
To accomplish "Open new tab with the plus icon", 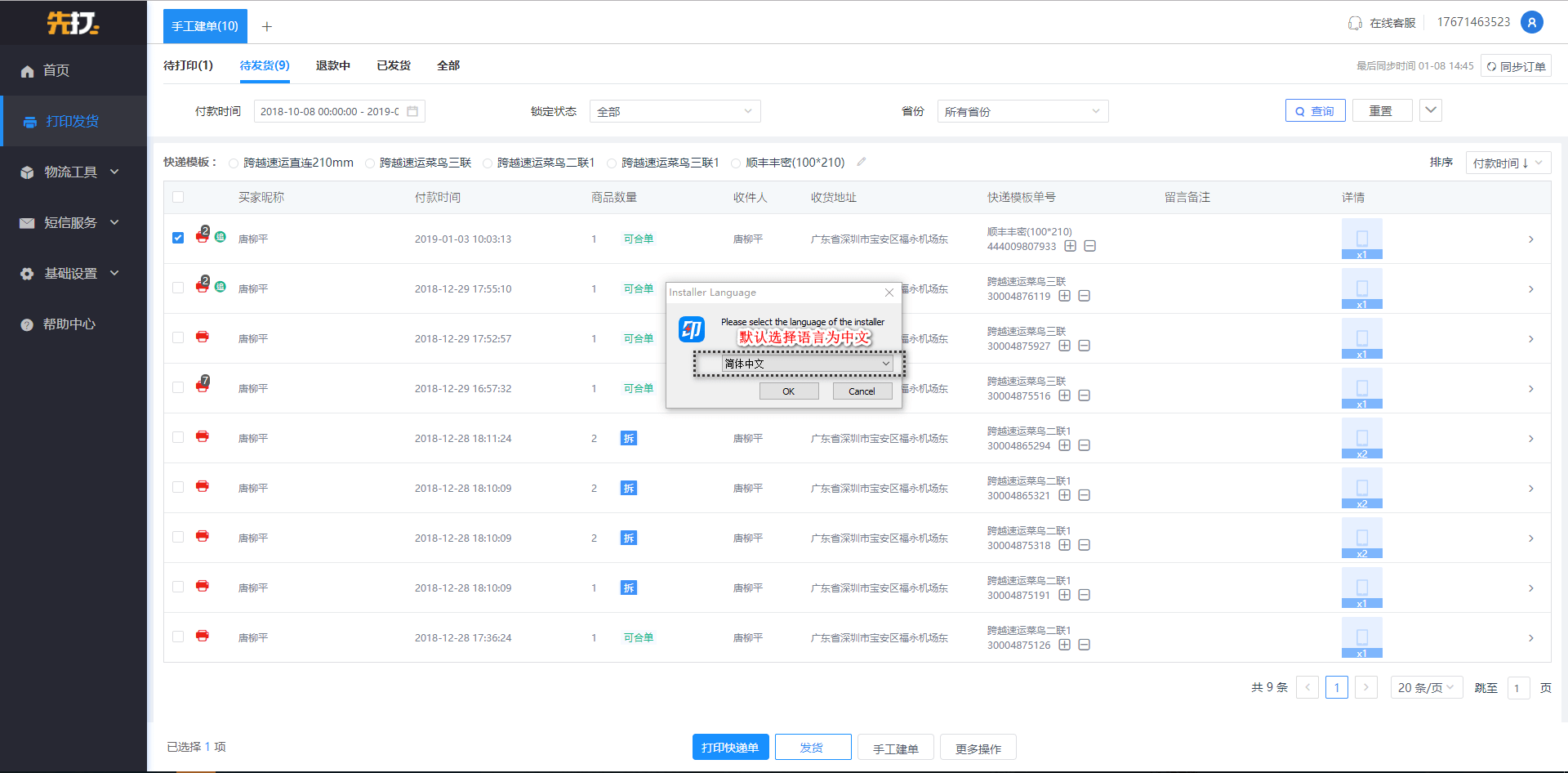I will coord(266,26).
